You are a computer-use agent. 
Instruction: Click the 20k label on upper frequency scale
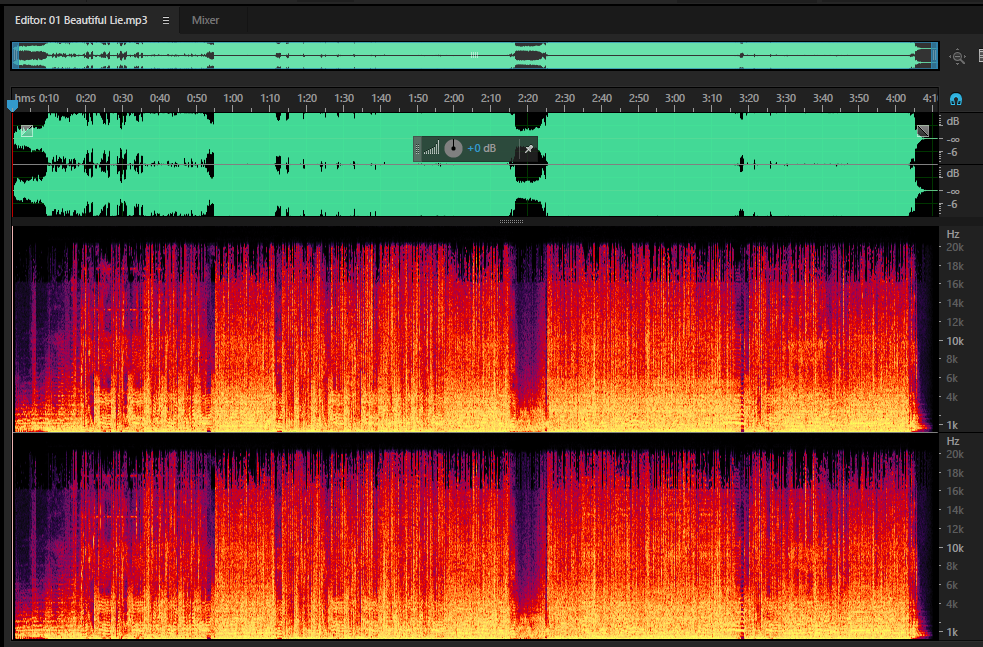[955, 247]
